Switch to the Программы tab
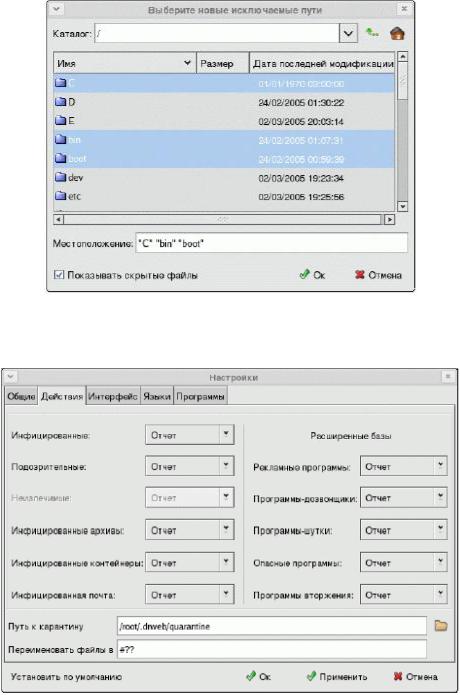The height and width of the screenshot is (695, 460). tap(200, 396)
